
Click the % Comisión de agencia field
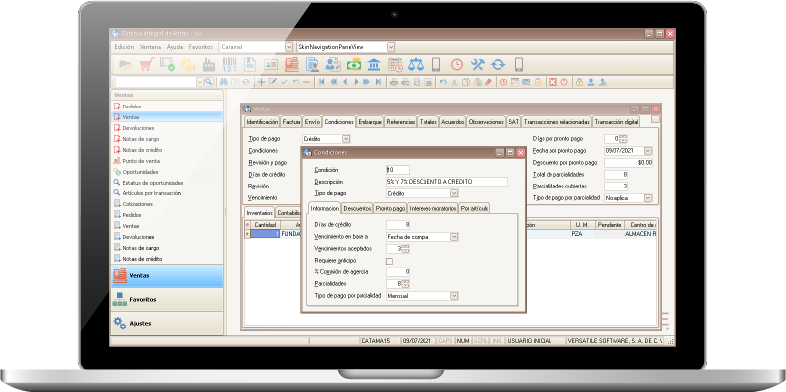point(398,272)
